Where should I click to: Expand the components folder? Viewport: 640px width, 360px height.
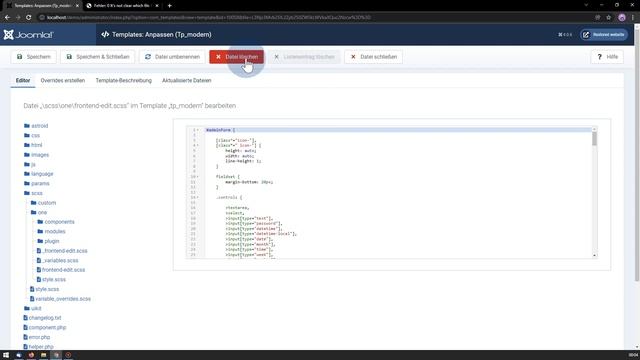pos(56,222)
